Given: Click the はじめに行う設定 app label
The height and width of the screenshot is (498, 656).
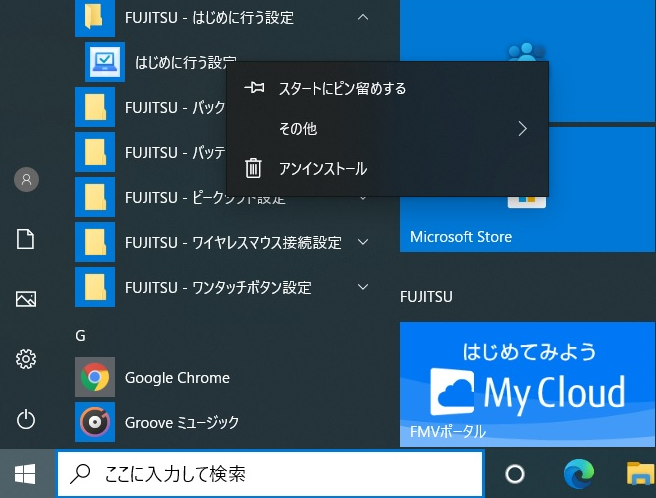Looking at the screenshot, I should click(186, 62).
